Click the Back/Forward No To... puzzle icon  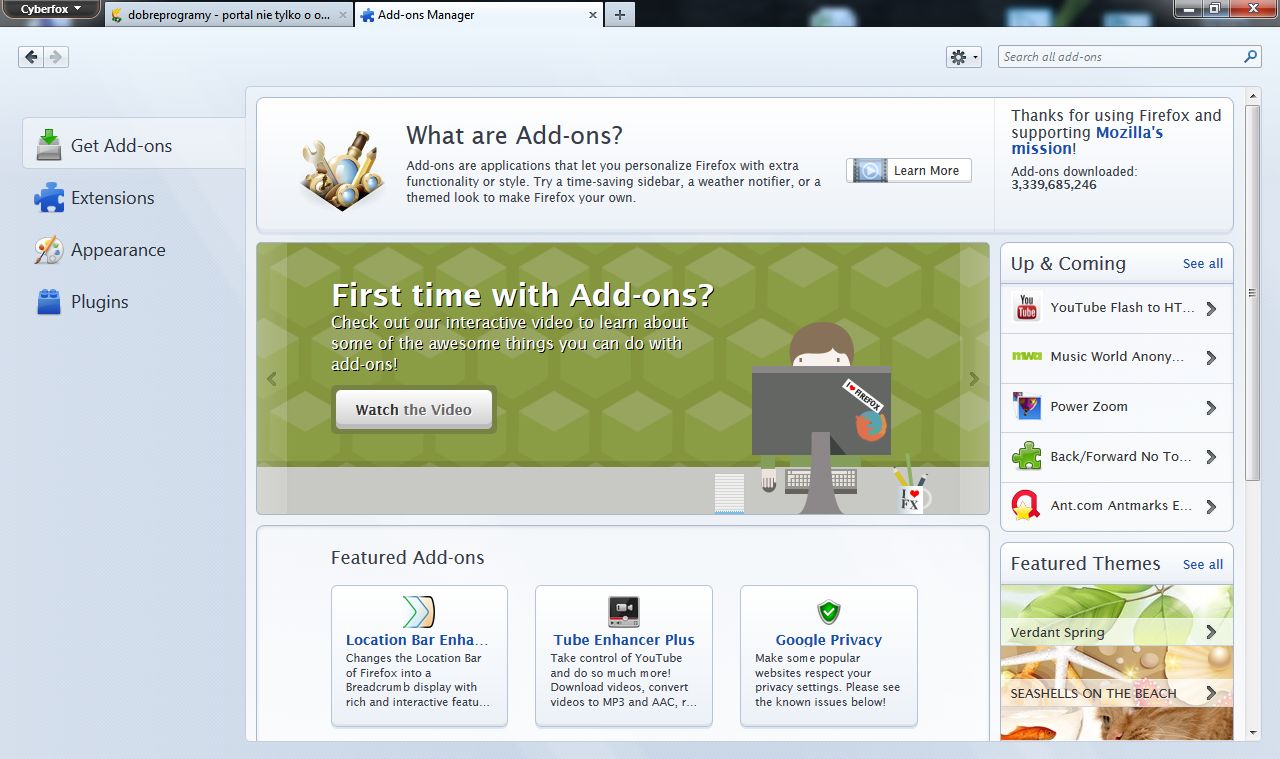coord(1026,456)
